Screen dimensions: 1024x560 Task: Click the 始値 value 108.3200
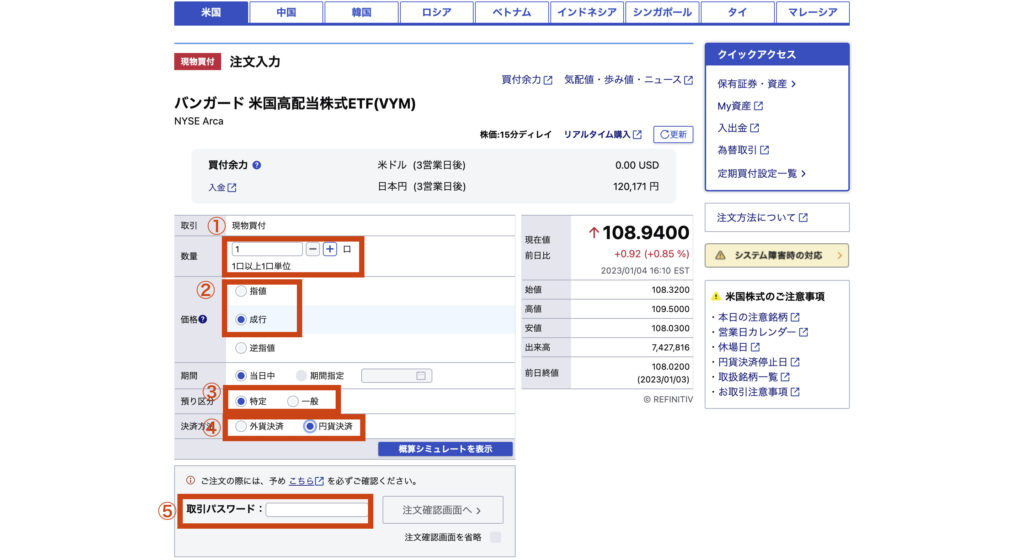[670, 290]
